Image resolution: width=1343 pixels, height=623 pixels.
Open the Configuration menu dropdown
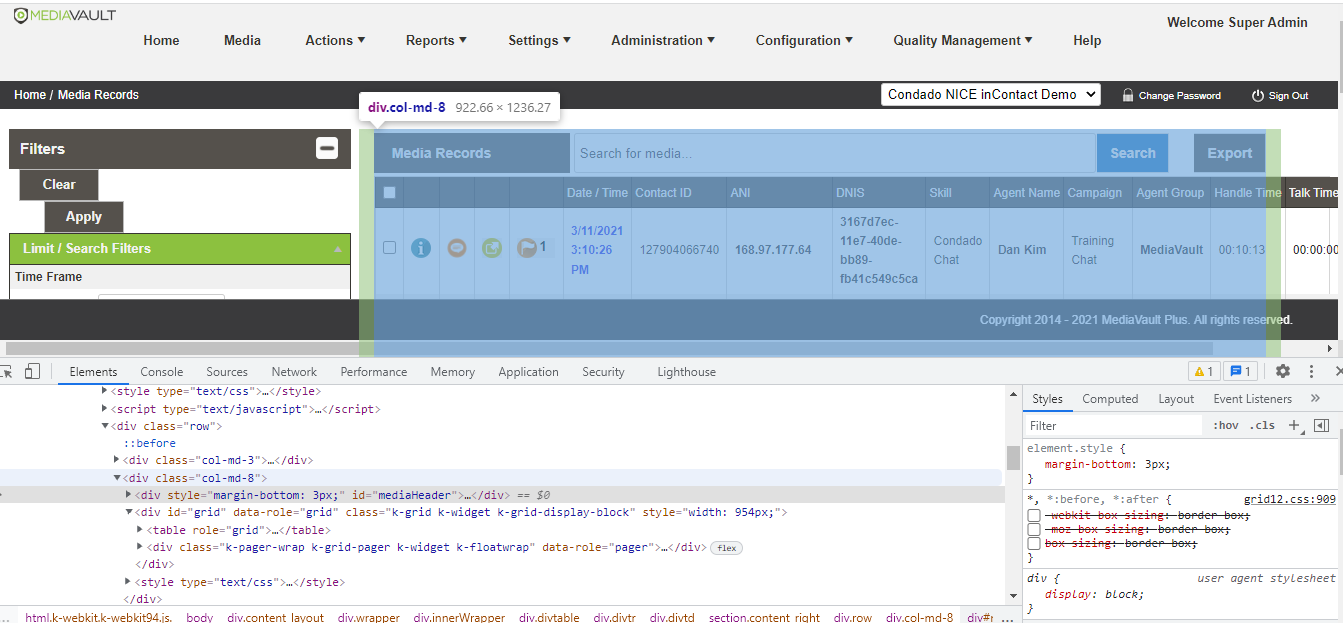coord(804,40)
